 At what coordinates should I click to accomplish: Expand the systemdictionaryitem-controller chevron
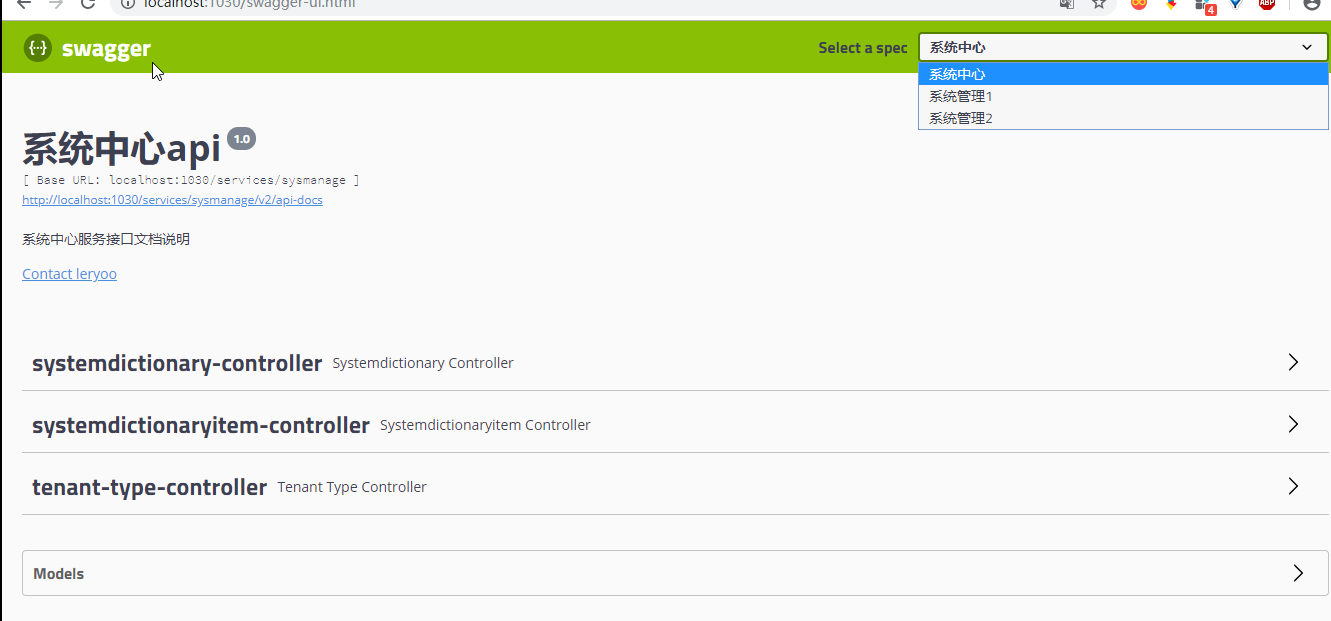(1293, 425)
